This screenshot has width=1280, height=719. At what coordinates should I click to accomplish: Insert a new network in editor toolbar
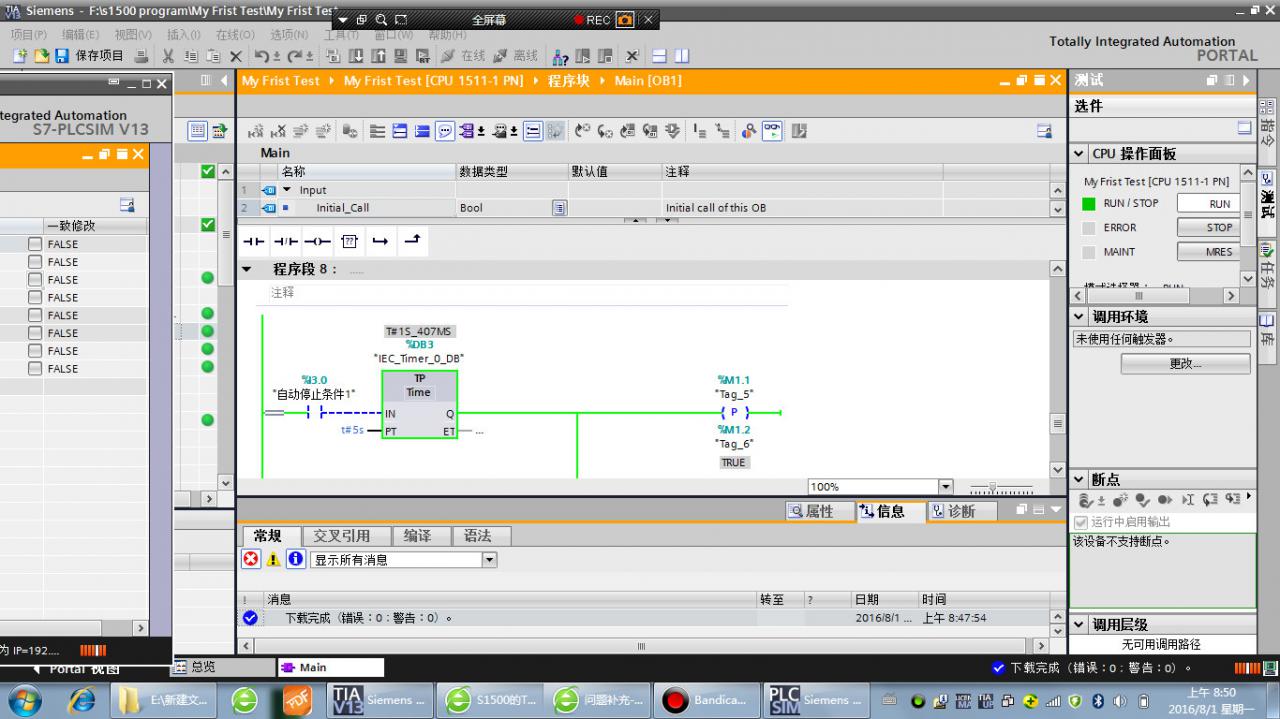point(256,131)
